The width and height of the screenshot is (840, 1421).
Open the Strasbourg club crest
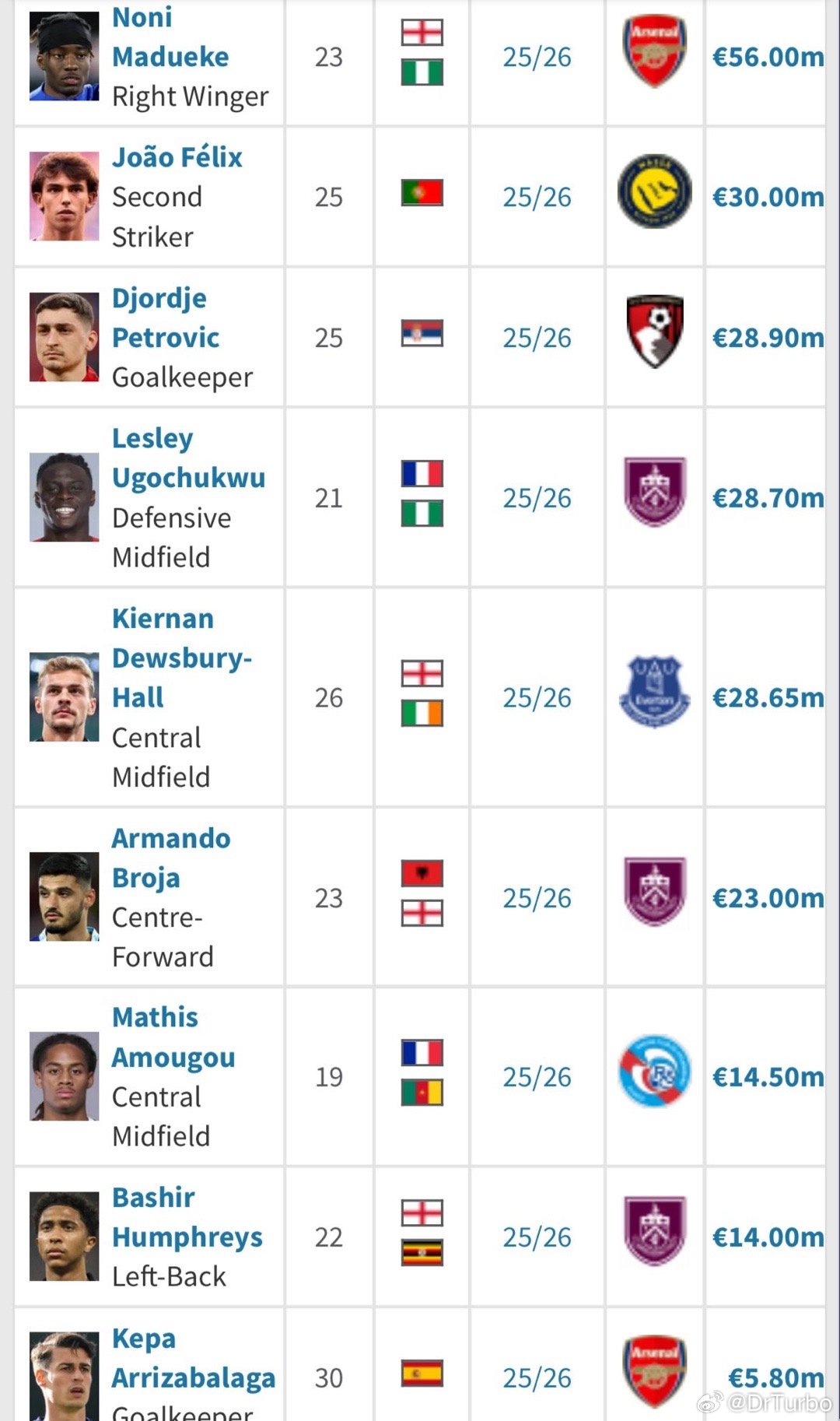pyautogui.click(x=655, y=1071)
